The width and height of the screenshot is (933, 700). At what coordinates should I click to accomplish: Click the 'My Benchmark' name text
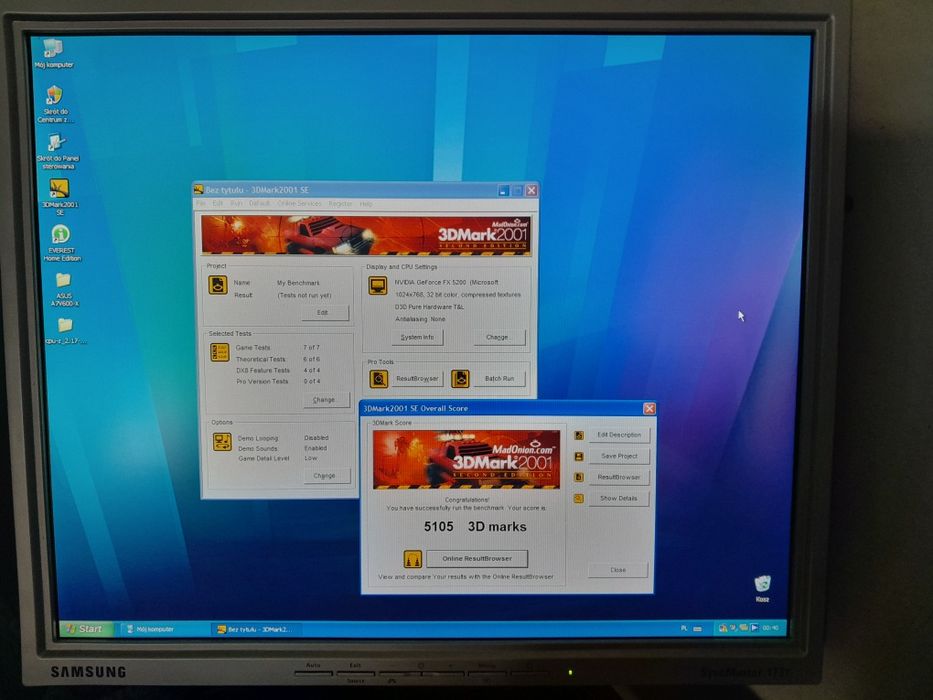coord(298,283)
